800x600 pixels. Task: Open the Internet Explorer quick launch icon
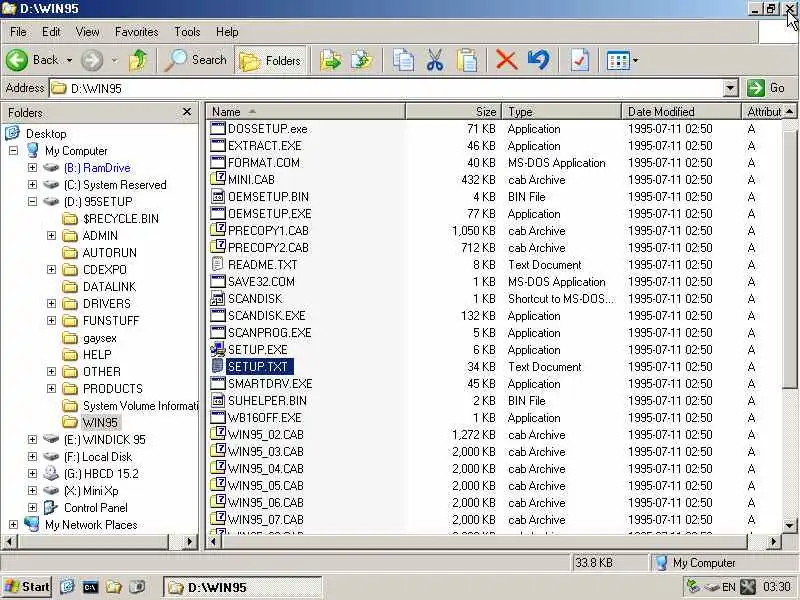[67, 587]
